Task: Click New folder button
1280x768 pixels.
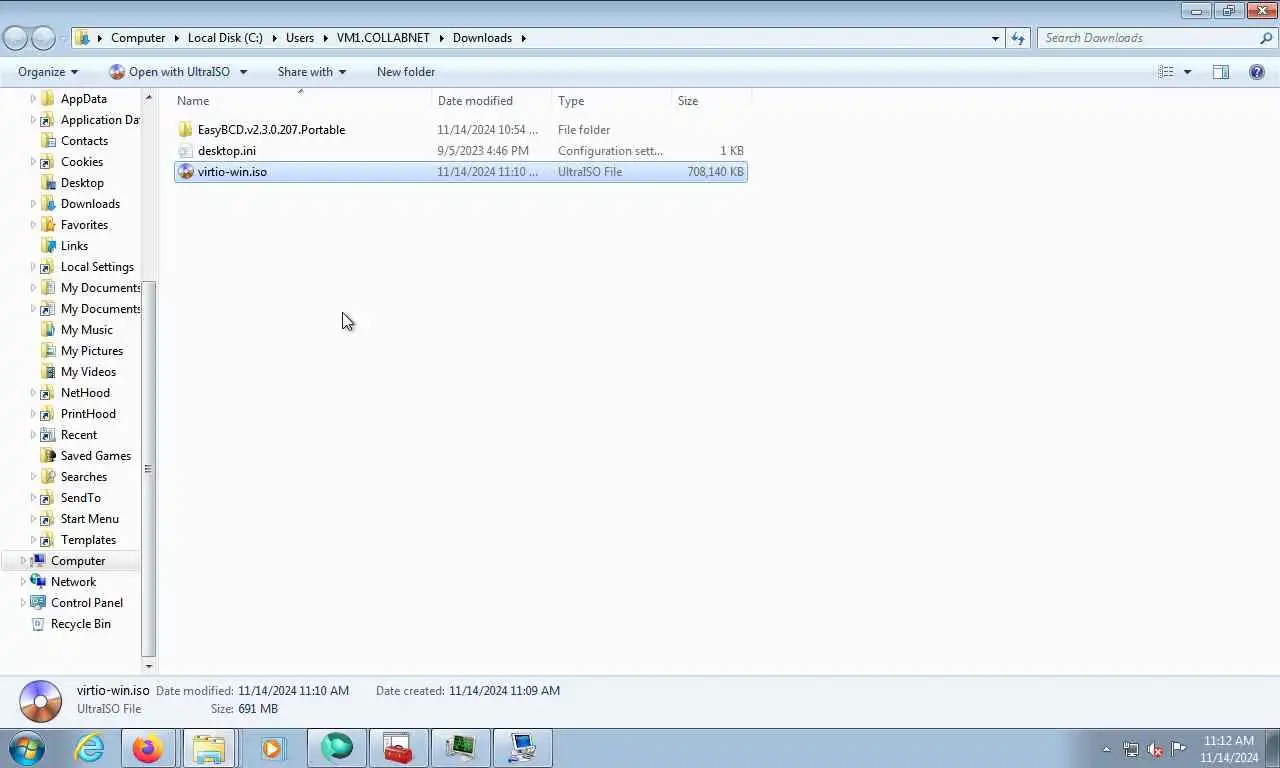Action: click(406, 72)
